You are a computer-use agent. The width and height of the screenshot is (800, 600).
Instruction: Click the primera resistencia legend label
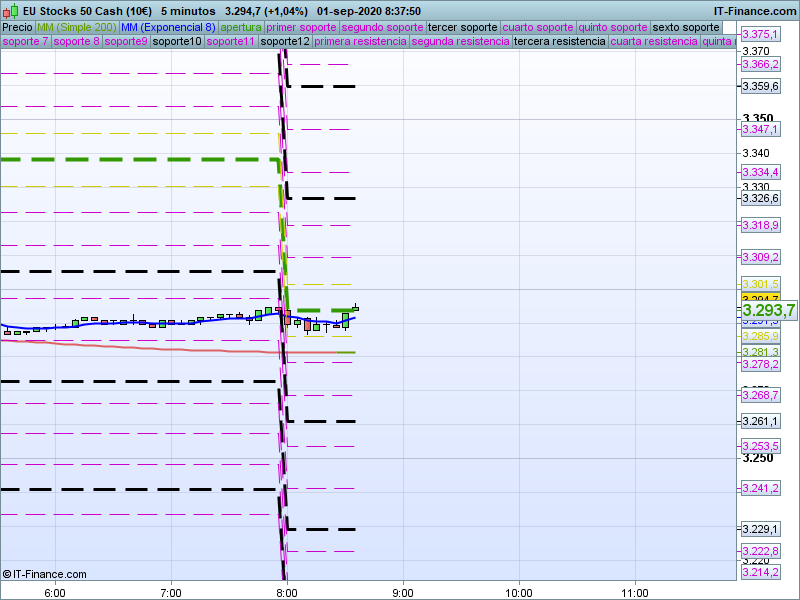(x=359, y=42)
